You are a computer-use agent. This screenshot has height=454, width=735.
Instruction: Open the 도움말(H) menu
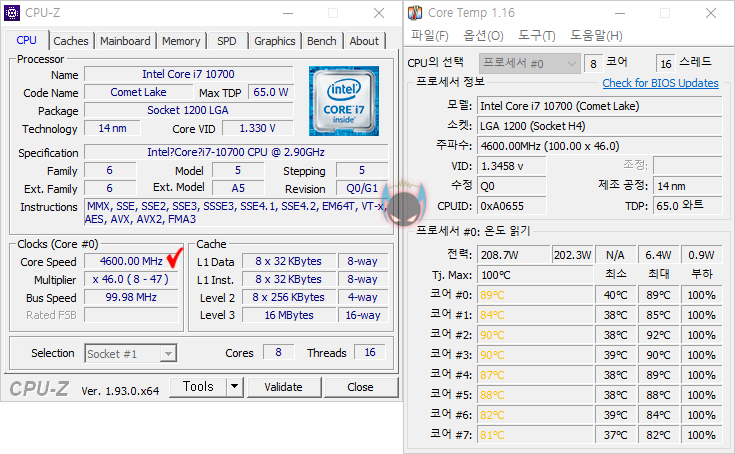pos(596,36)
